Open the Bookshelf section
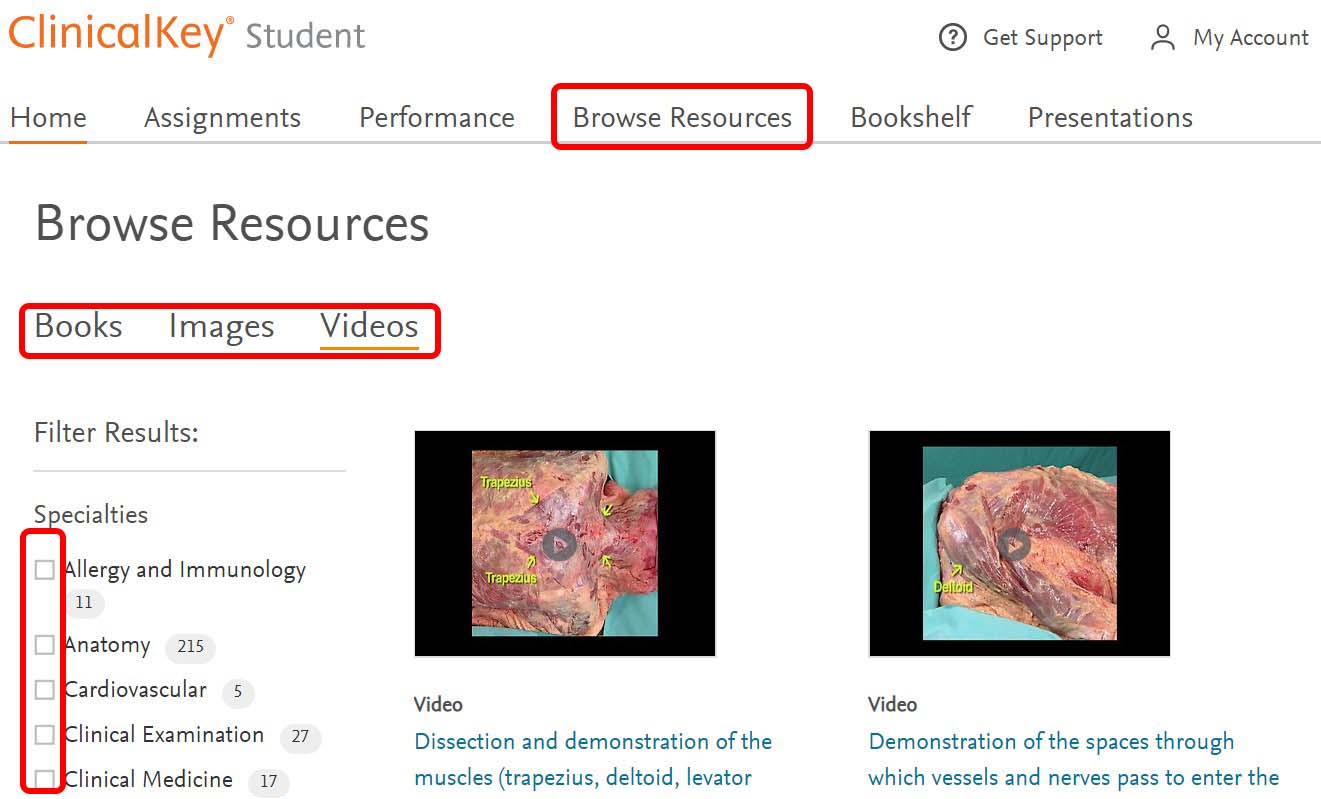 coord(911,117)
